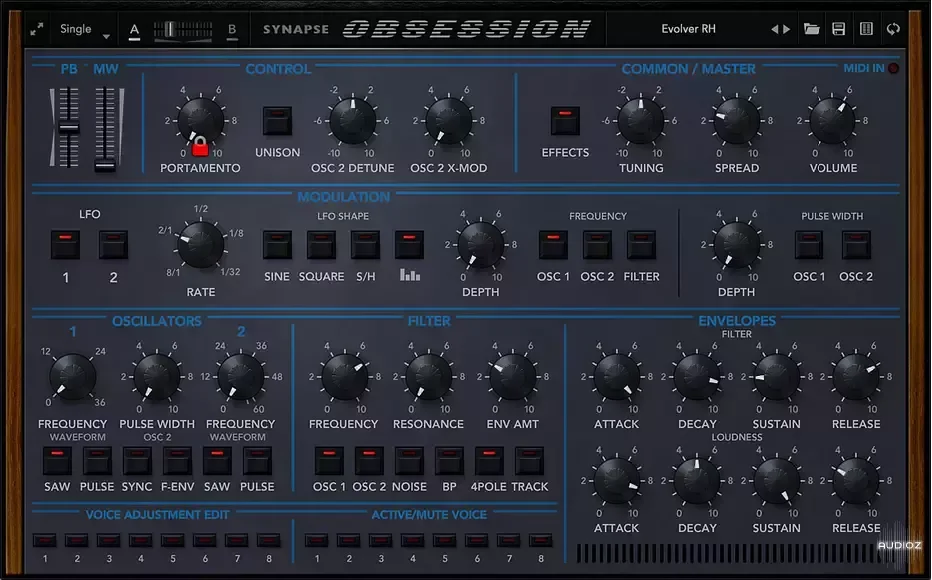Toggle frequency modulation FILTER button
Image resolution: width=932 pixels, height=580 pixels.
641,245
